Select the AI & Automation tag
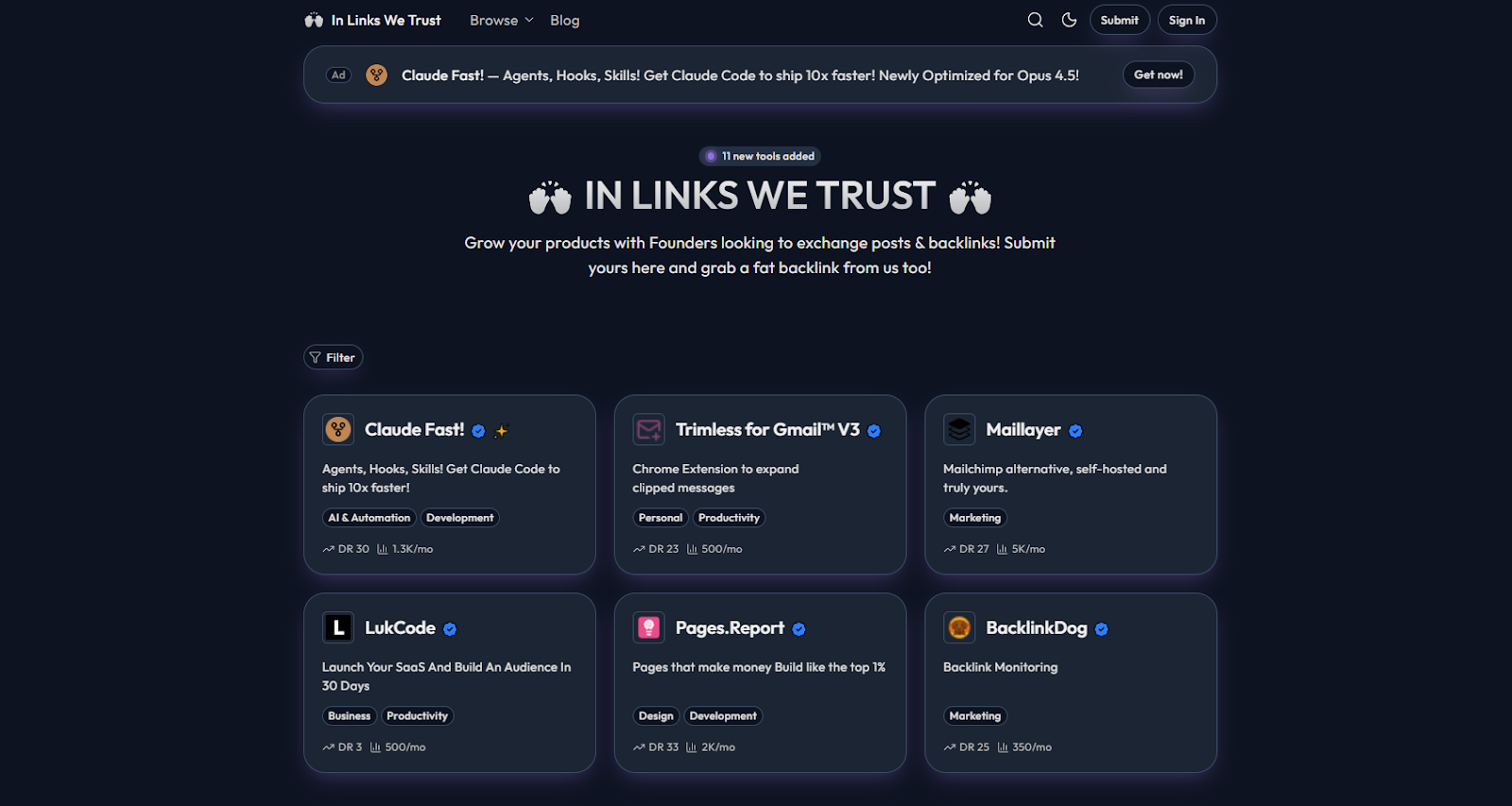1512x806 pixels. (x=369, y=518)
